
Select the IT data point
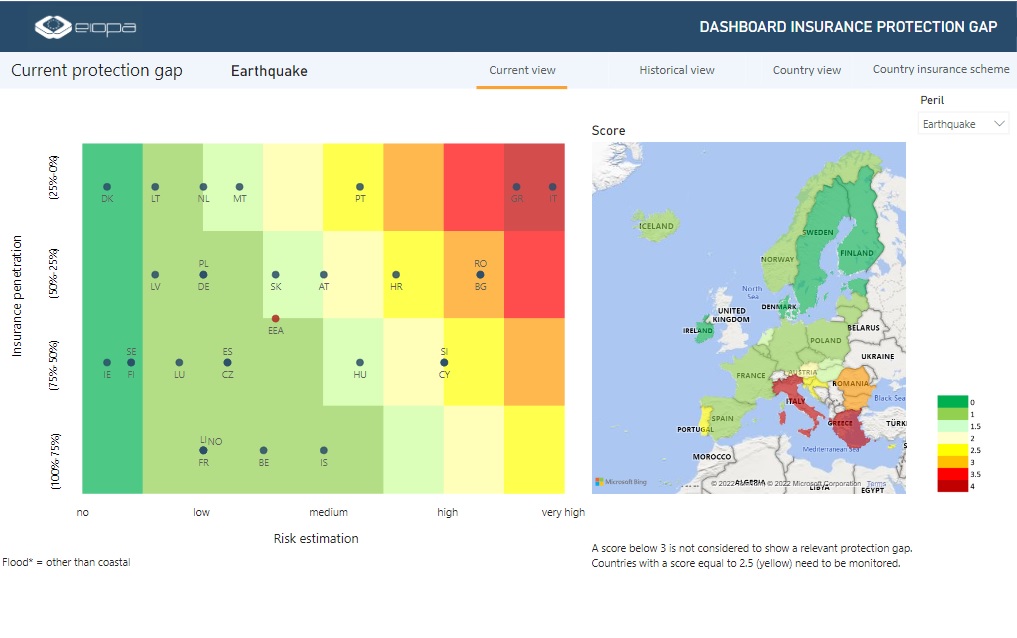pyautogui.click(x=553, y=187)
